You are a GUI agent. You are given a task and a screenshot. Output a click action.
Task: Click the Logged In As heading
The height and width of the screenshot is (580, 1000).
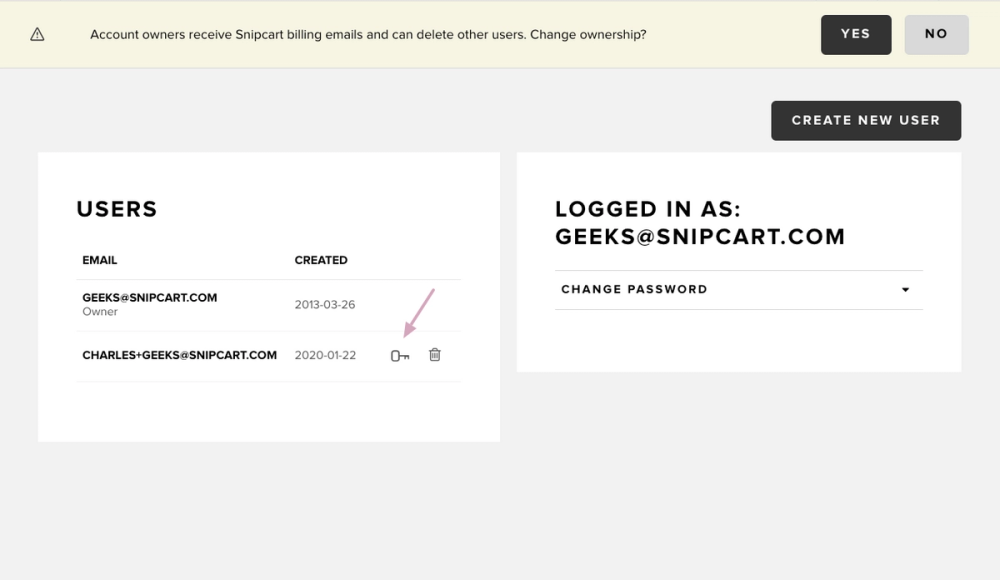[700, 223]
